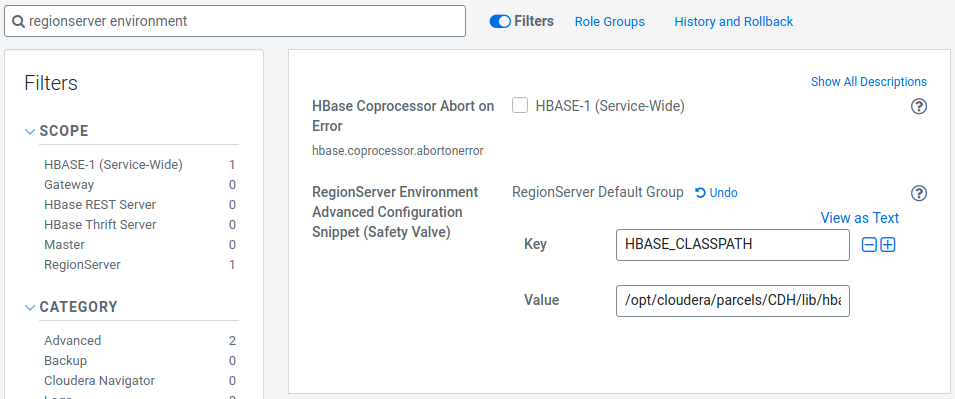The width and height of the screenshot is (955, 399).
Task: Collapse the CATEGORY filter section
Action: pyautogui.click(x=30, y=308)
